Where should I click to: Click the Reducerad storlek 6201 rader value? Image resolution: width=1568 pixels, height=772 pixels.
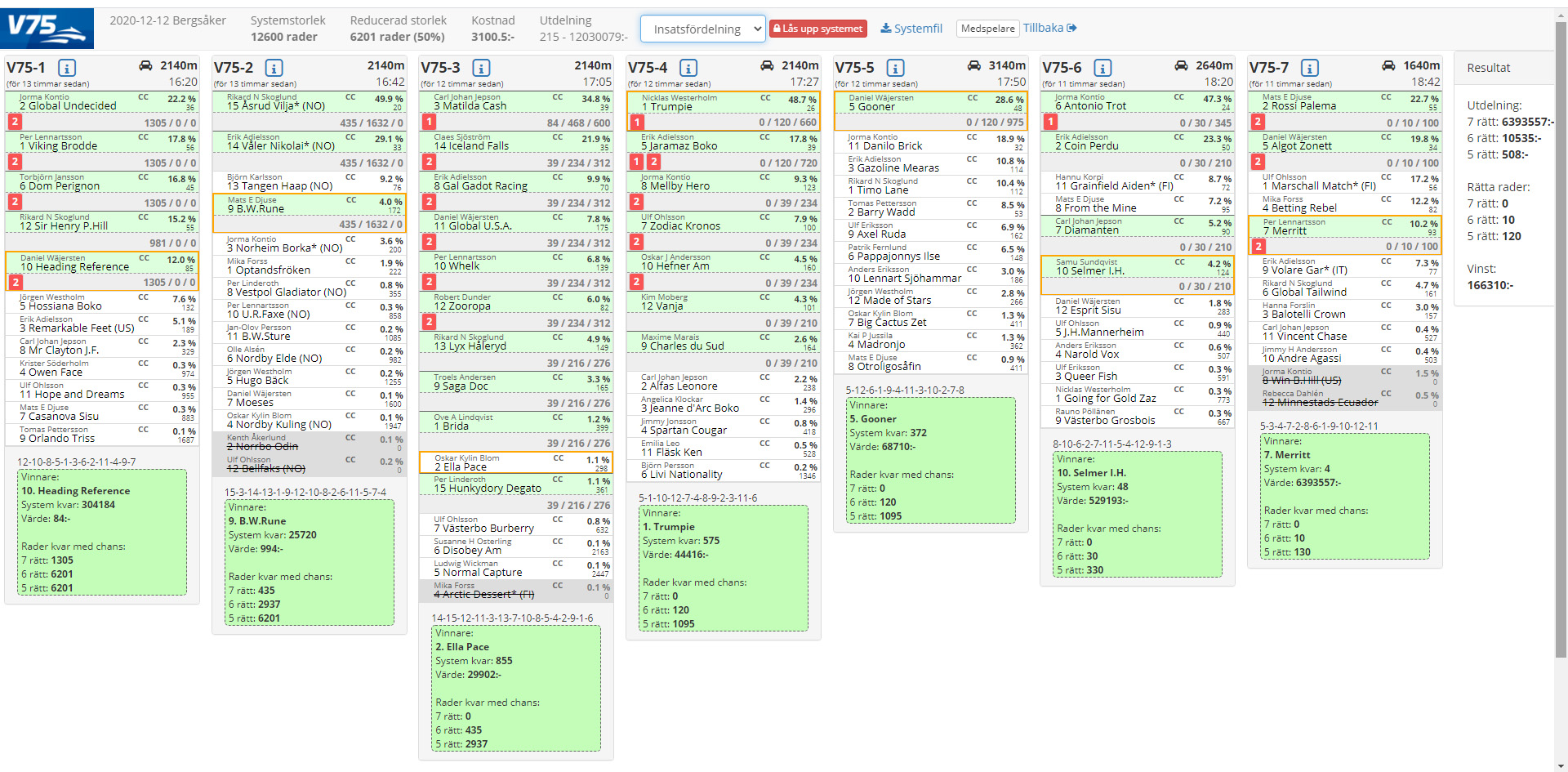[397, 37]
